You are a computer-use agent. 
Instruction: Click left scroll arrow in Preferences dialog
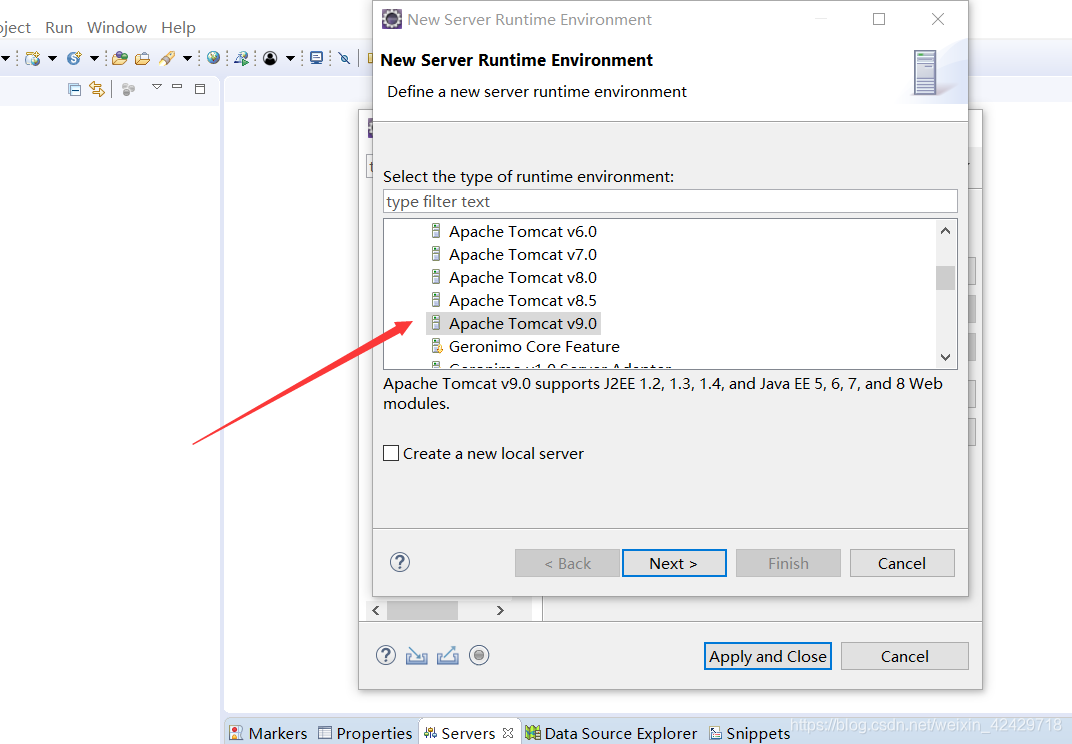coord(375,610)
